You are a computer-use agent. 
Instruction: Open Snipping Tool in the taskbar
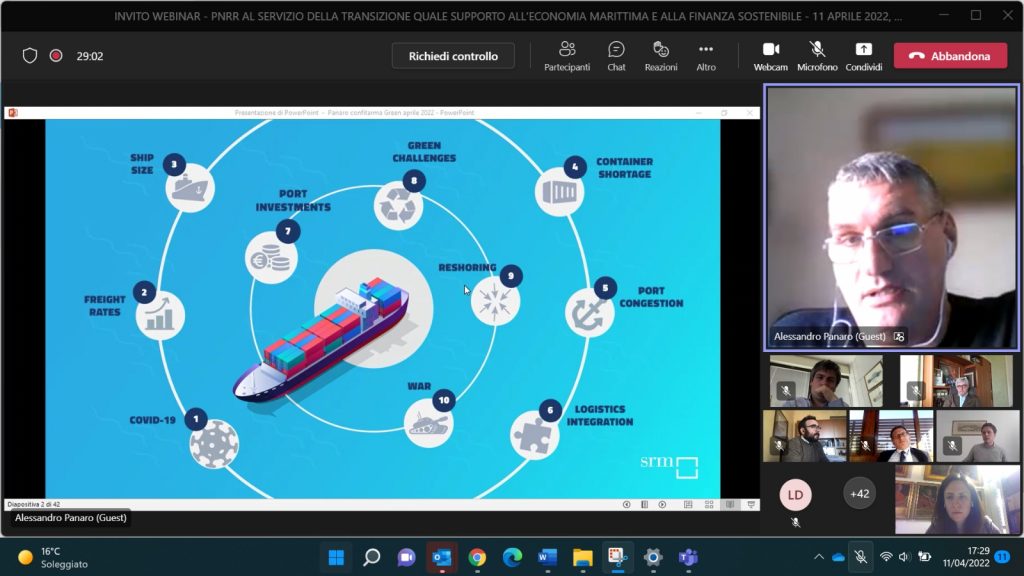(x=617, y=557)
